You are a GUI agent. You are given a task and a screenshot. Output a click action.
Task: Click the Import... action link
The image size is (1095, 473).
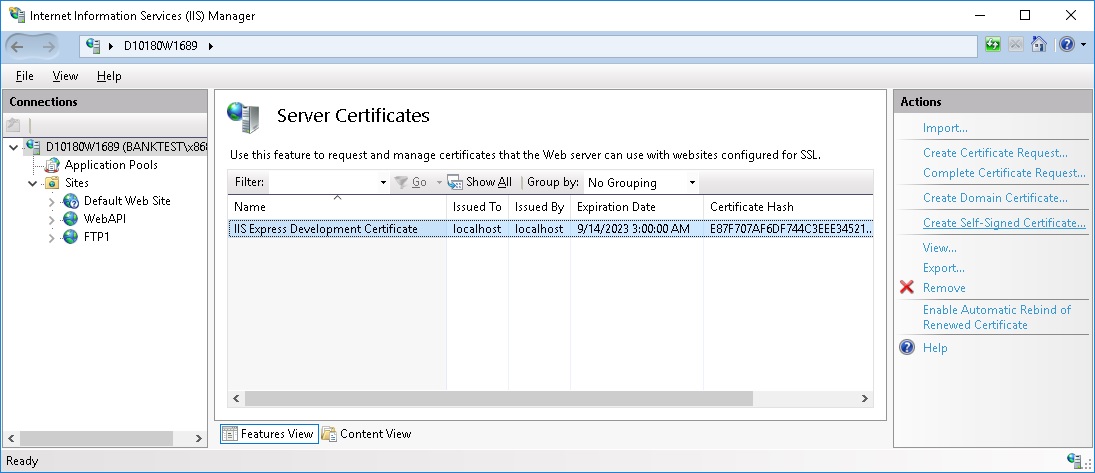click(x=945, y=128)
